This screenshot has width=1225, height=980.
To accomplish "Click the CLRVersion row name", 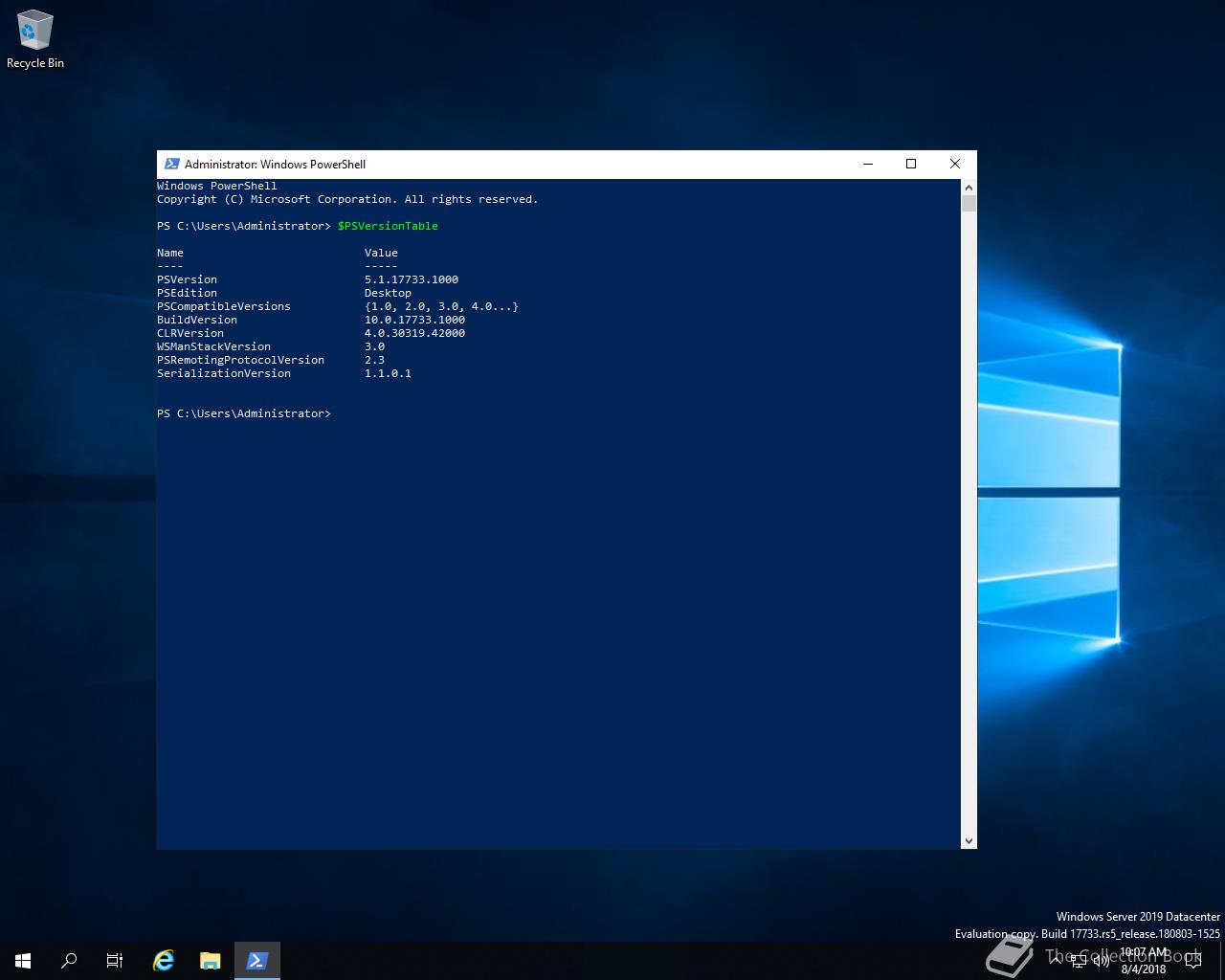I will click(190, 333).
